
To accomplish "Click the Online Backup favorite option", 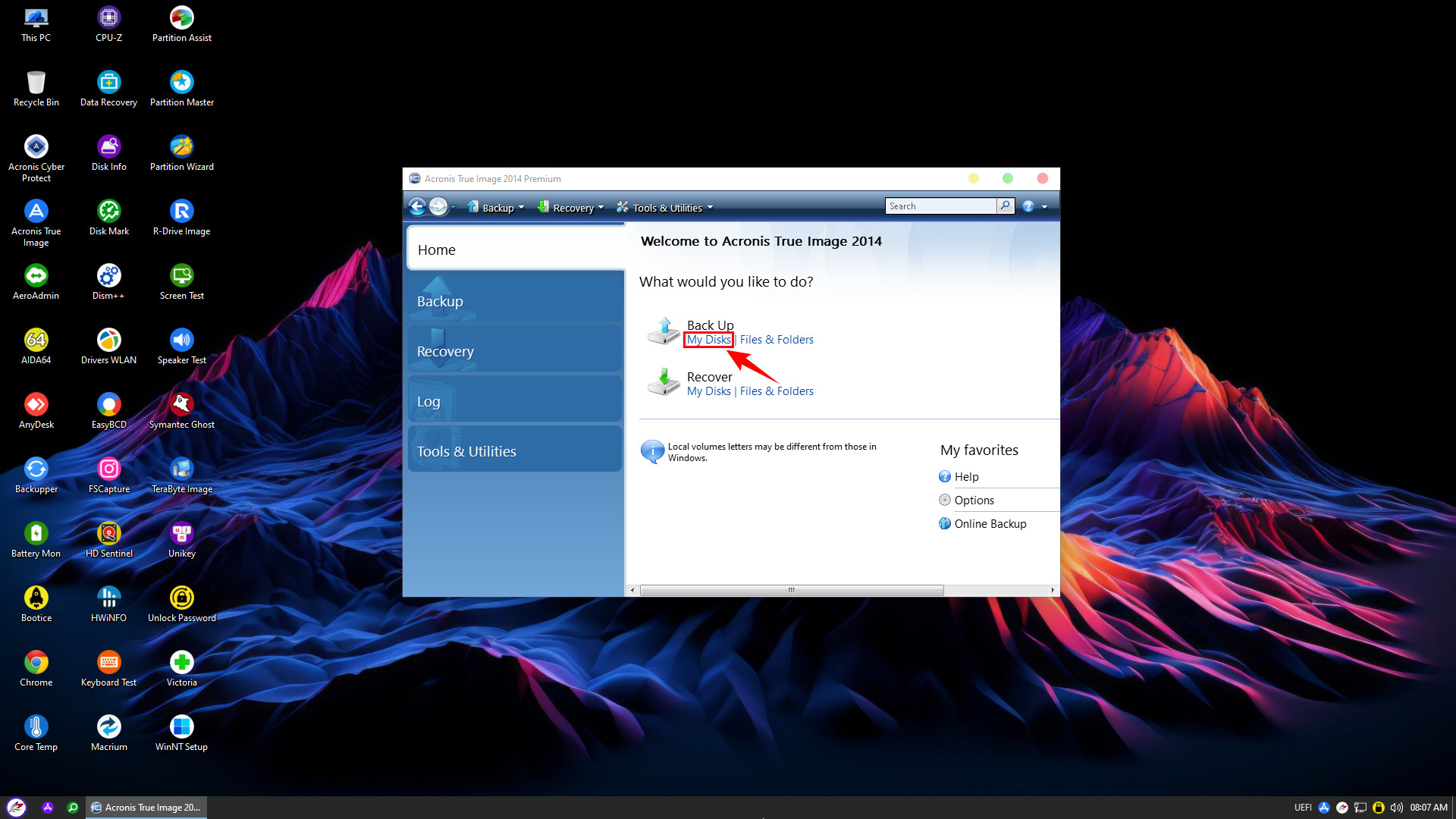I will tap(988, 523).
